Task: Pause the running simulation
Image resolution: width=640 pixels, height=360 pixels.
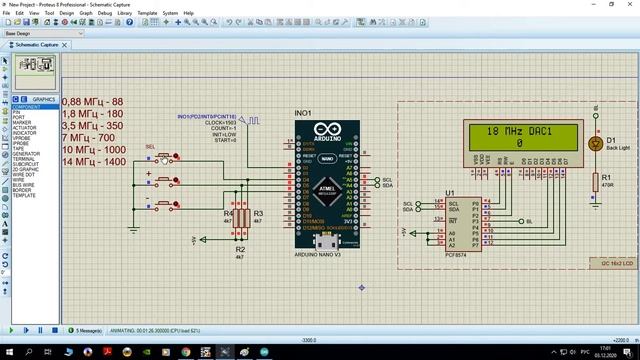Action: [x=40, y=330]
